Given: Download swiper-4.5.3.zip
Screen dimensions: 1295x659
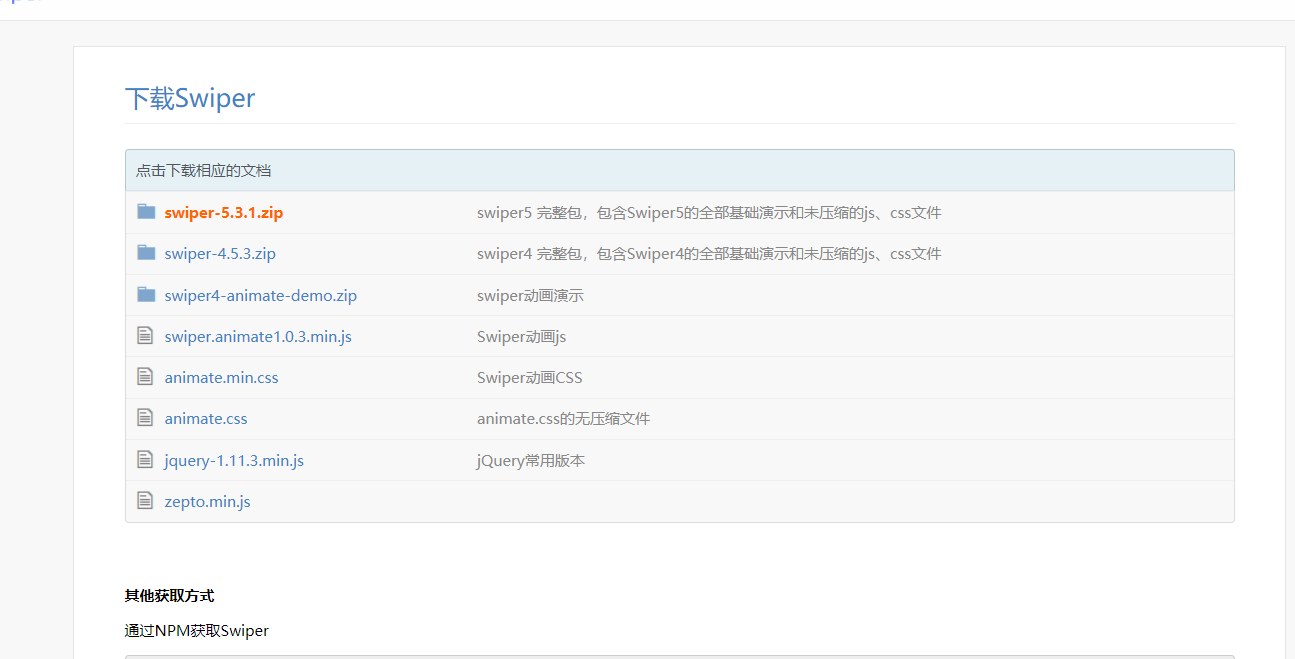Looking at the screenshot, I should point(220,254).
